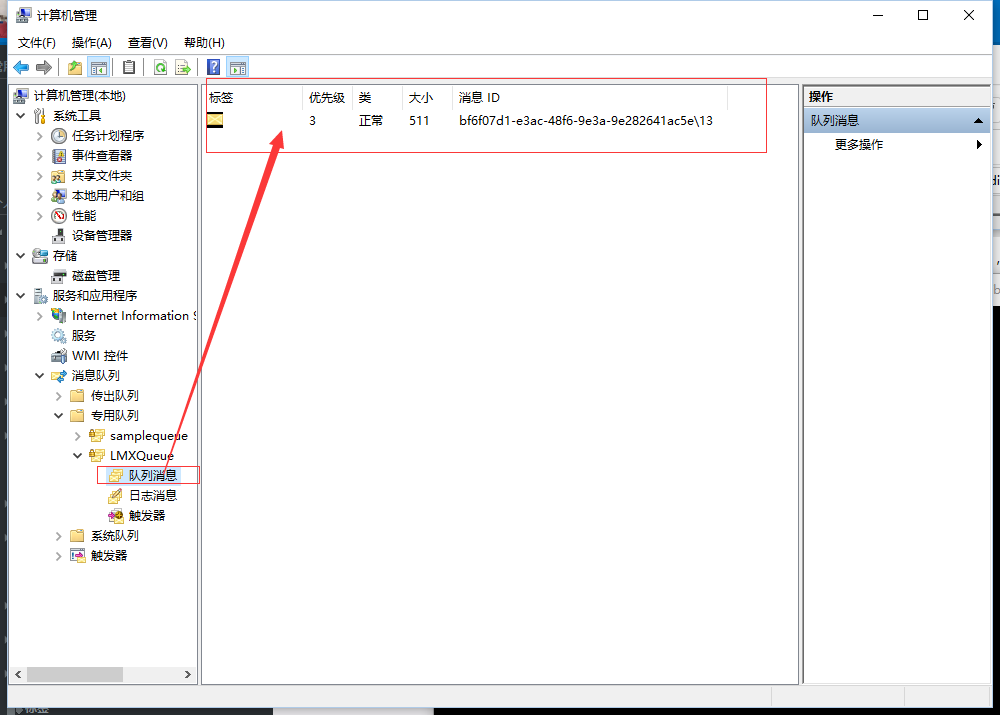Viewport: 1000px width, 715px height.
Task: Click the 设备管理器 icon
Action: [59, 235]
